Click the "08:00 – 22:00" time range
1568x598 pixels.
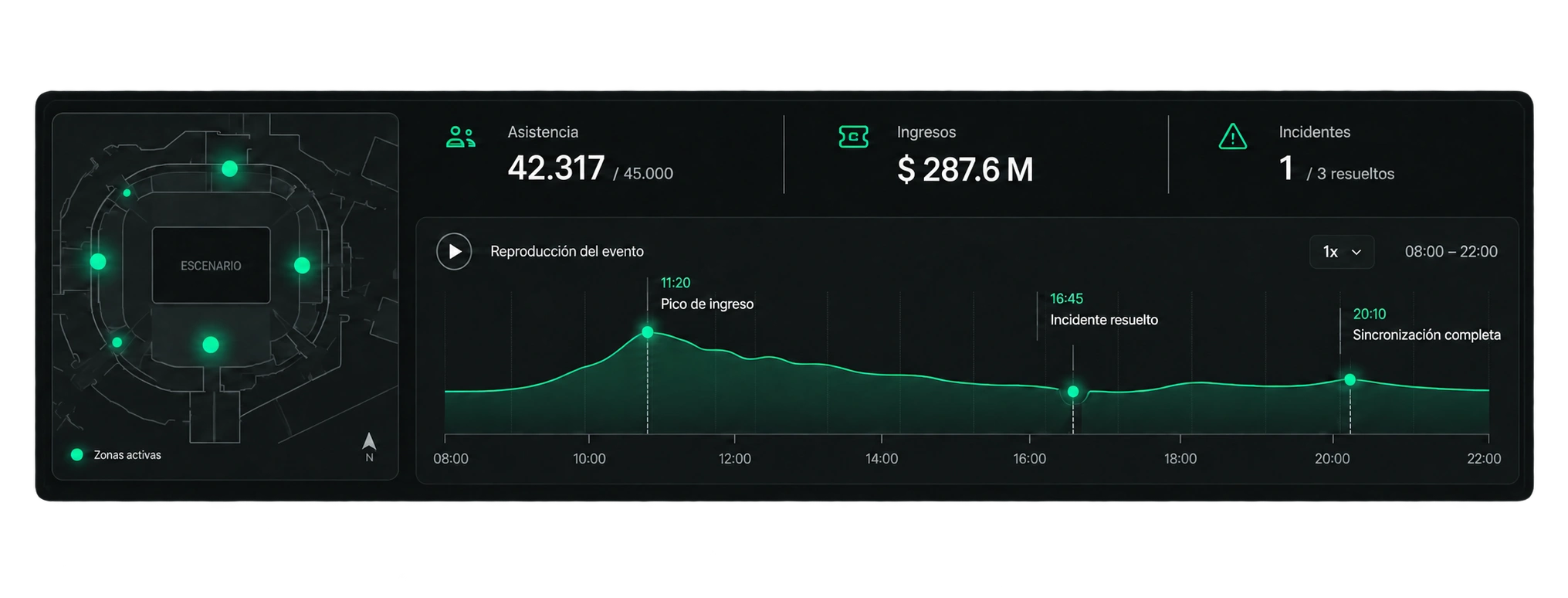[1451, 251]
